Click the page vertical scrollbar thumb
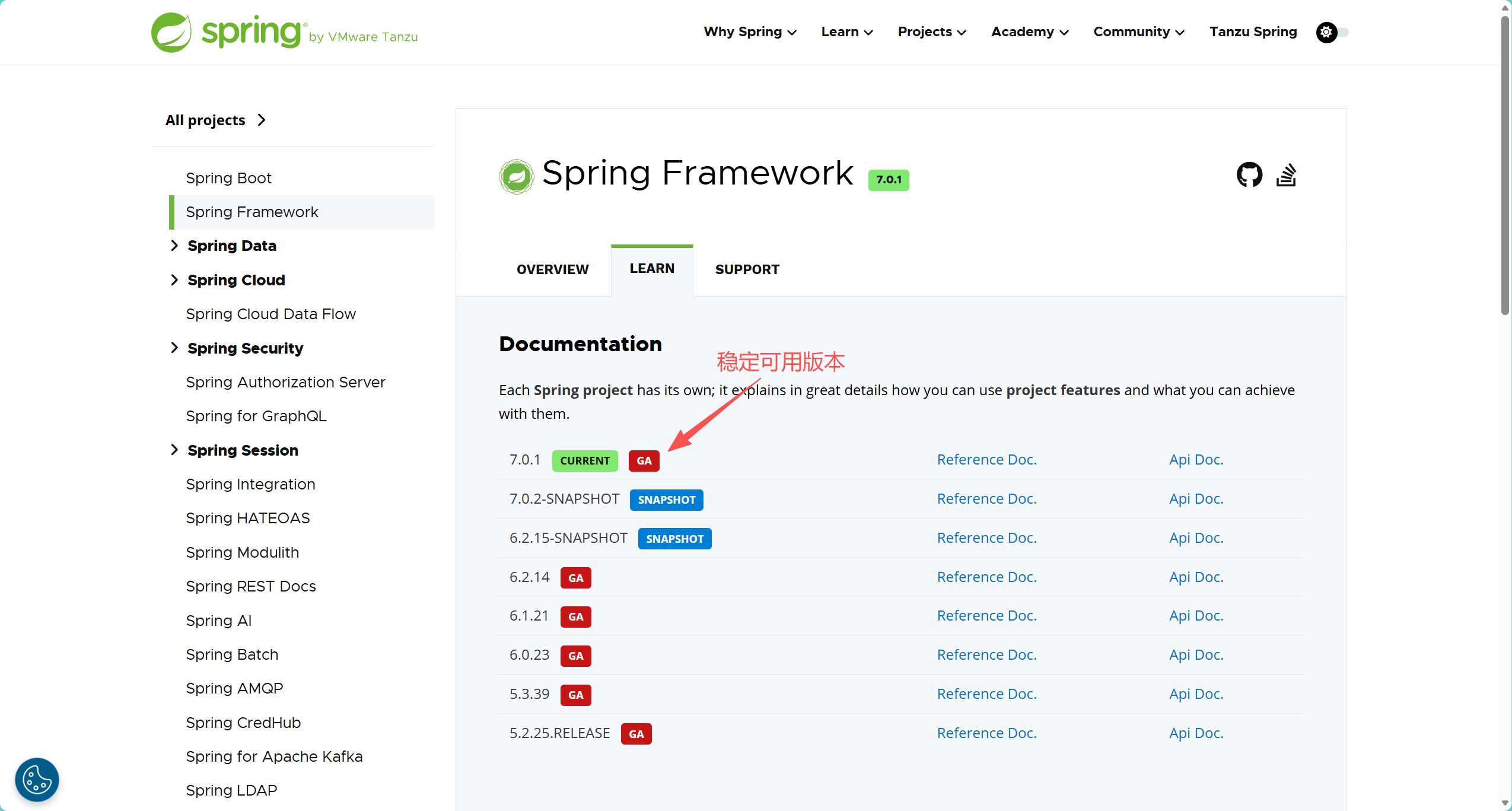 (1505, 166)
